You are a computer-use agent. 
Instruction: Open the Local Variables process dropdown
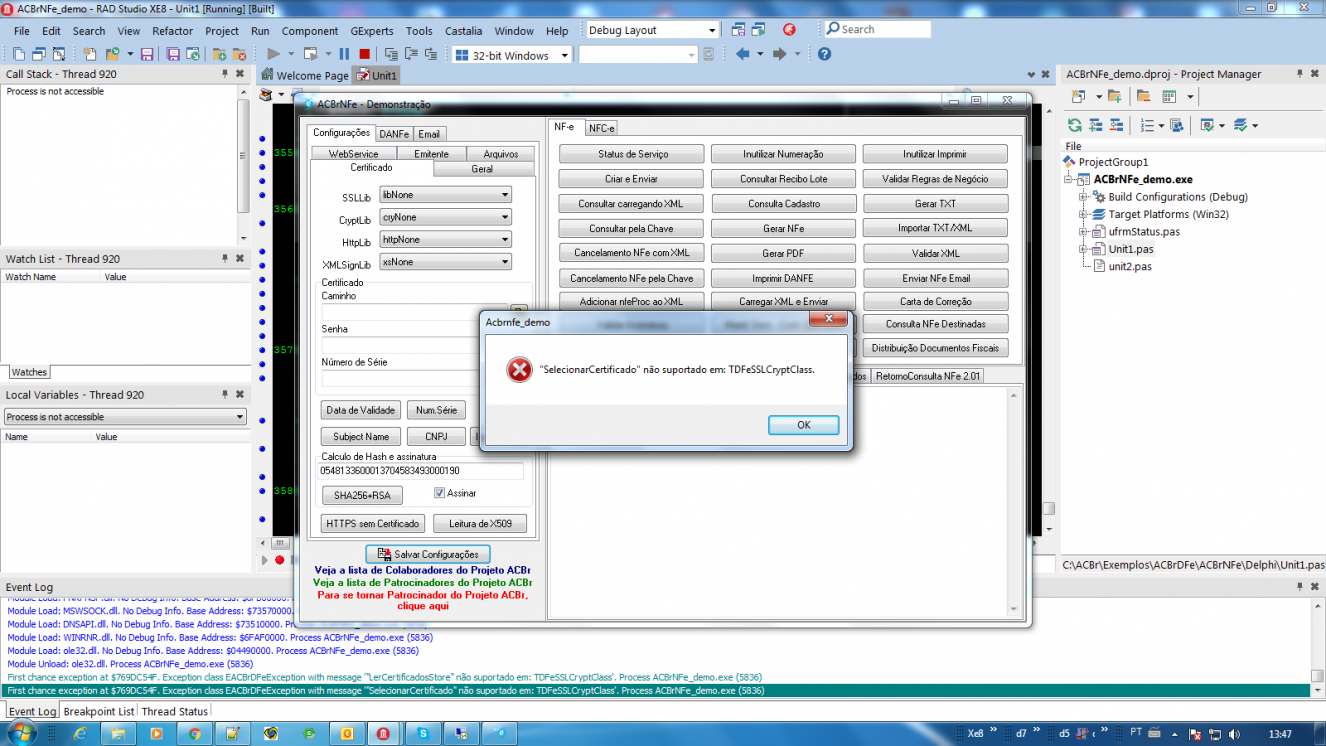point(240,417)
